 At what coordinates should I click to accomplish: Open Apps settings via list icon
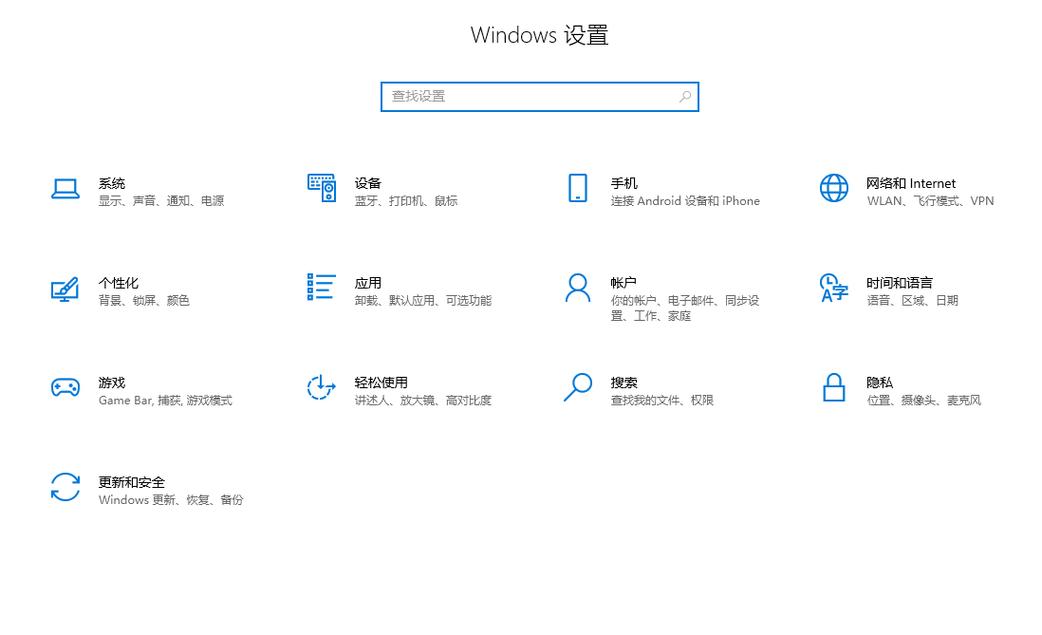pos(321,288)
